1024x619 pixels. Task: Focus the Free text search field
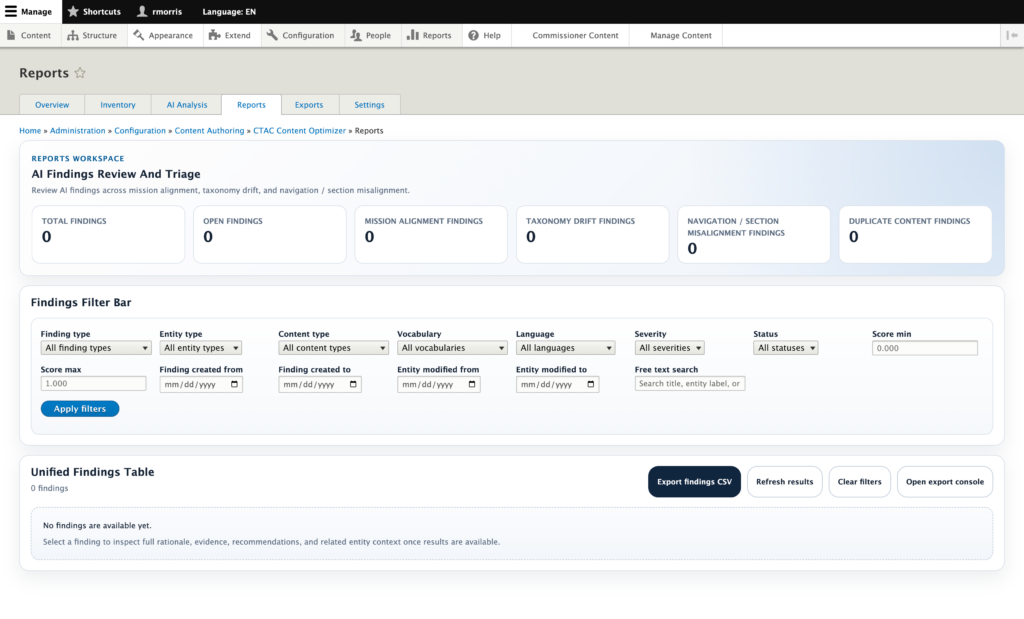point(690,384)
